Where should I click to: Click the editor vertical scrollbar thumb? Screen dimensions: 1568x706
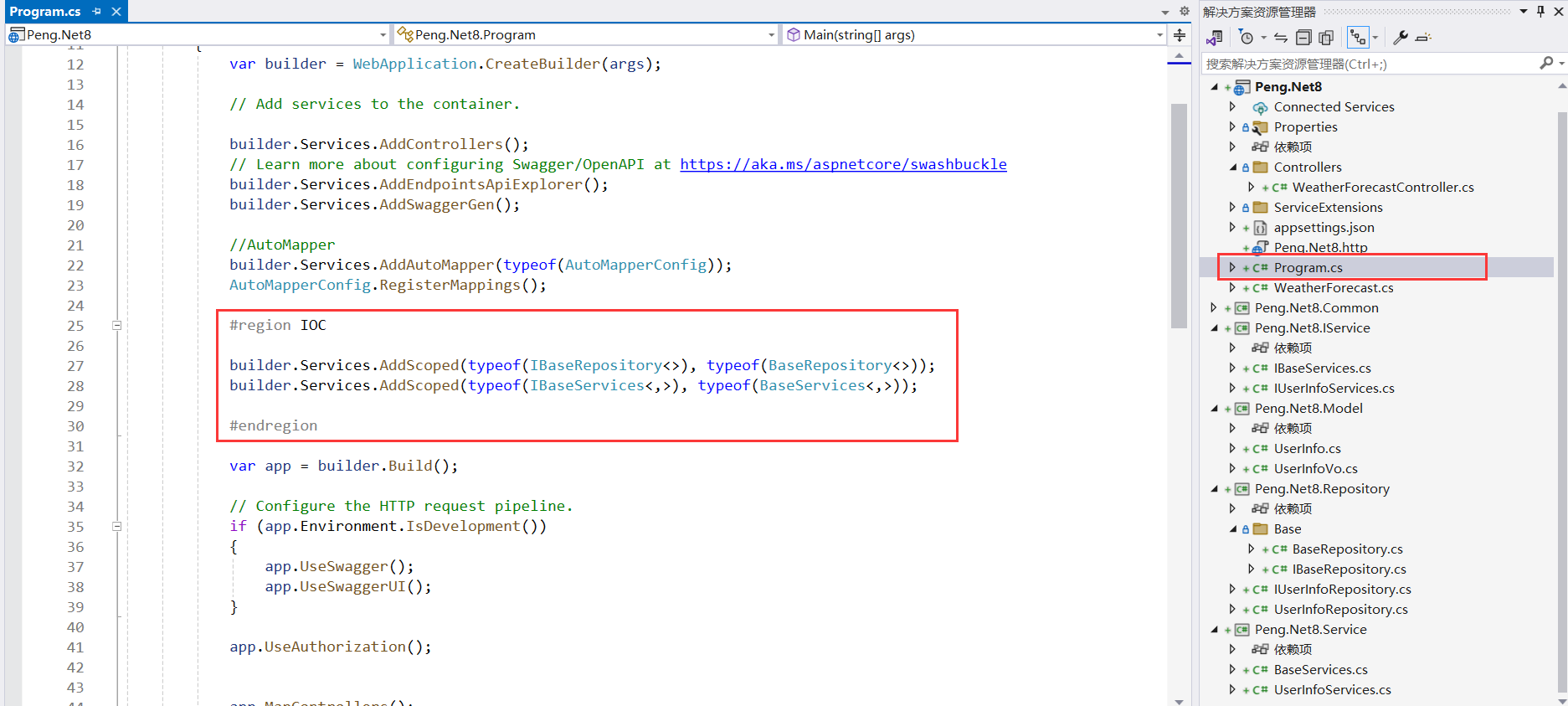1179,215
